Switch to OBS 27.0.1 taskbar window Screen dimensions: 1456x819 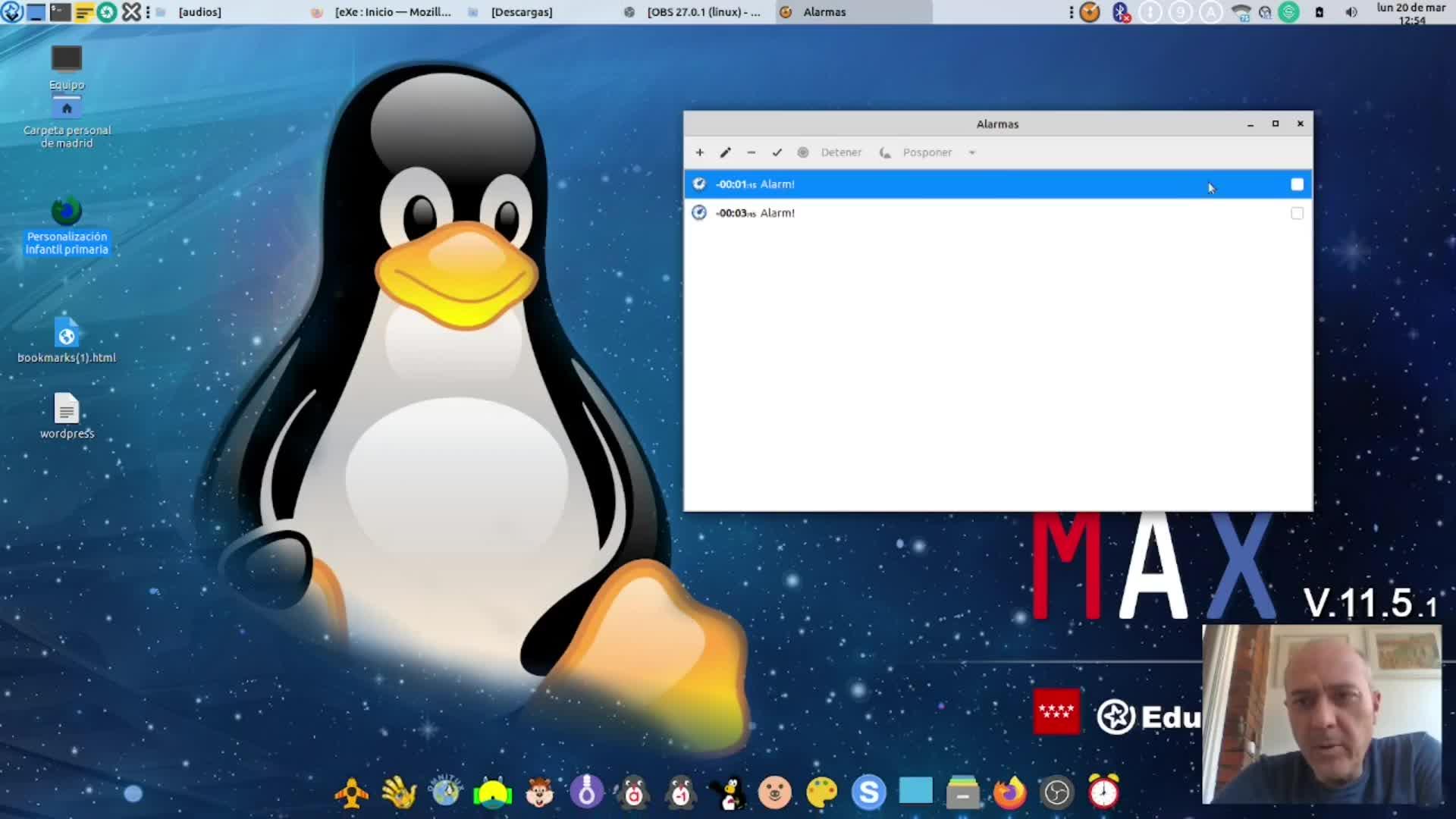tap(694, 12)
